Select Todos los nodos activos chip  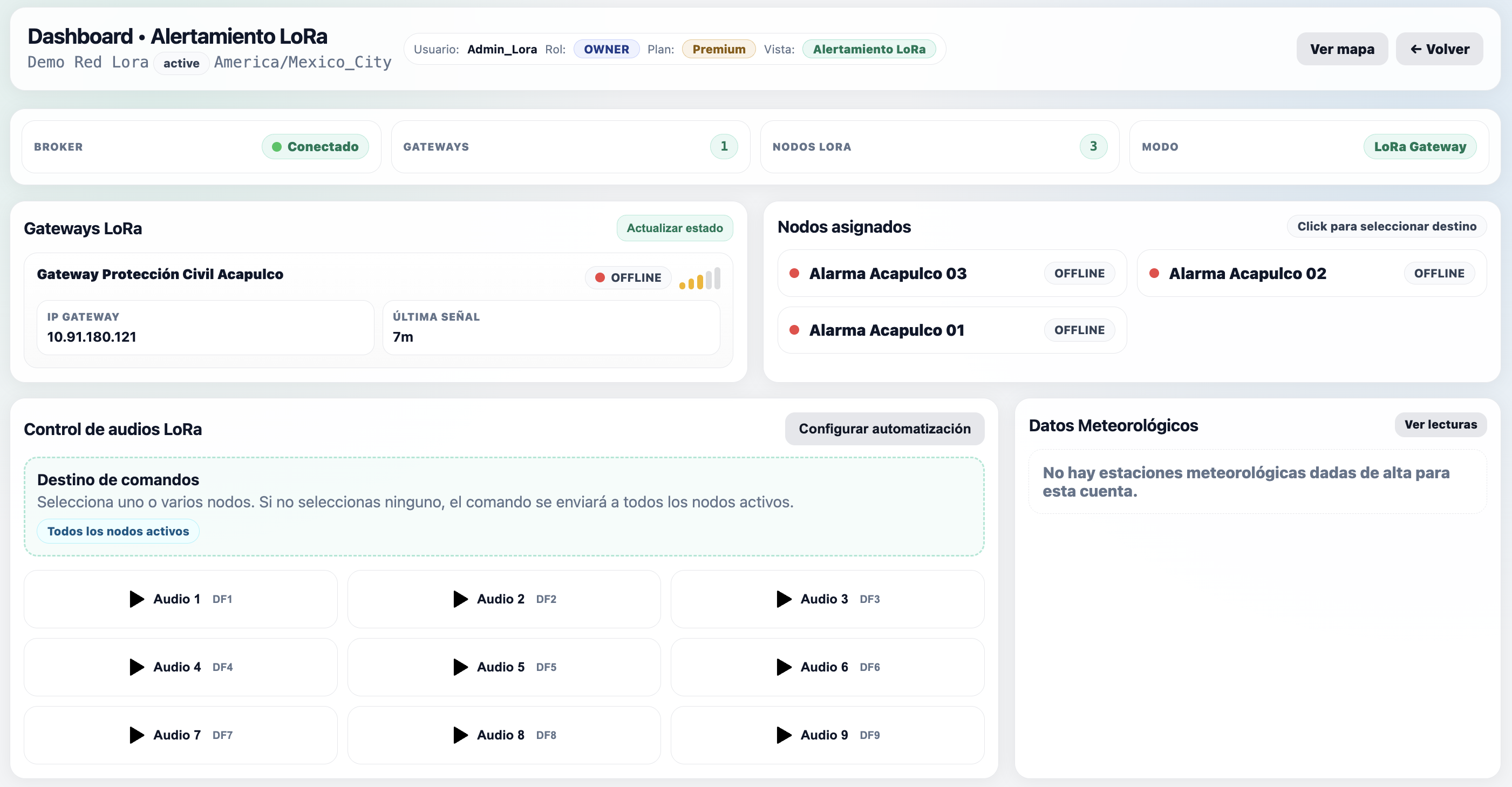tap(118, 532)
